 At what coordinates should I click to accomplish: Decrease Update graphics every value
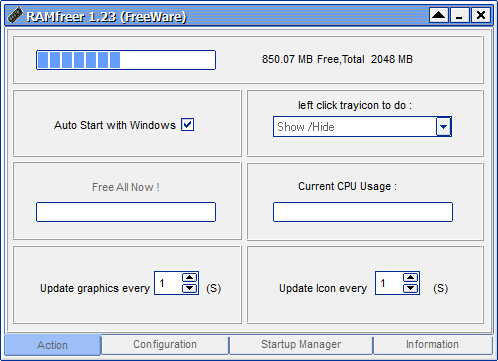(x=190, y=288)
